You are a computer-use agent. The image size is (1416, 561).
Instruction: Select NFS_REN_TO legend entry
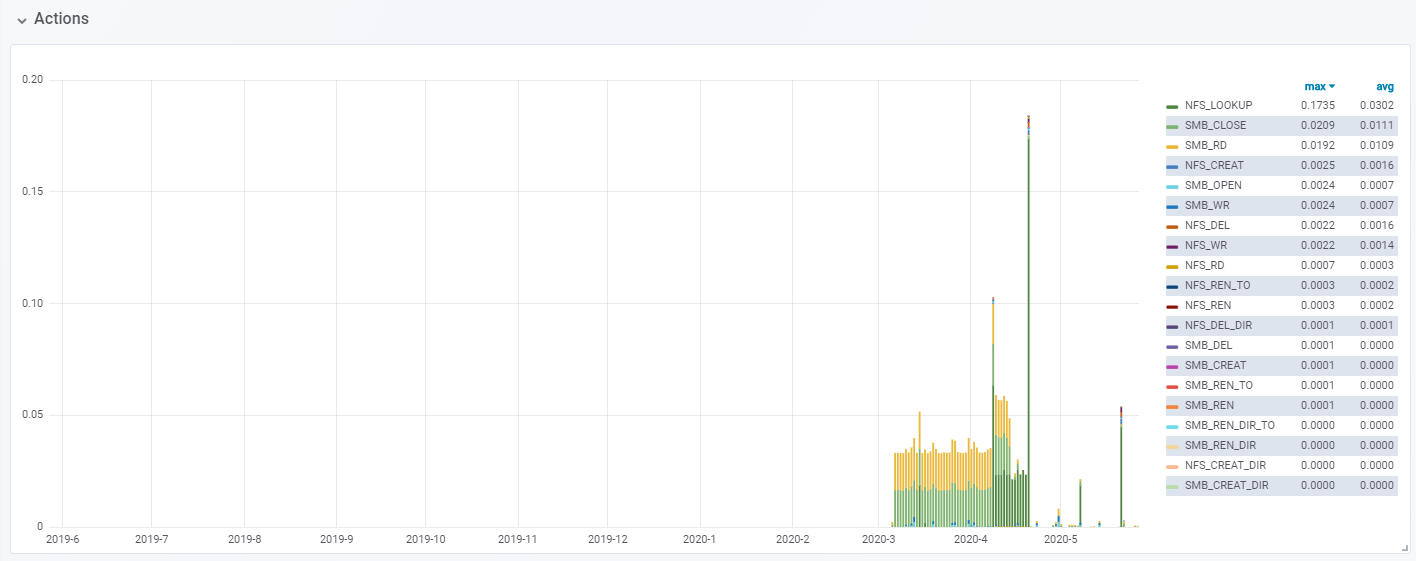(1217, 285)
